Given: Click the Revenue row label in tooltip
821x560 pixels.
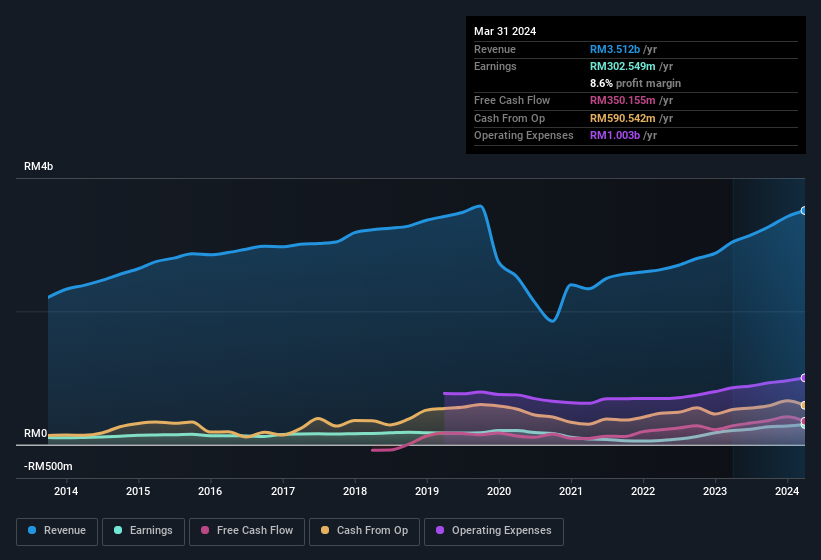Looking at the screenshot, I should pos(495,49).
